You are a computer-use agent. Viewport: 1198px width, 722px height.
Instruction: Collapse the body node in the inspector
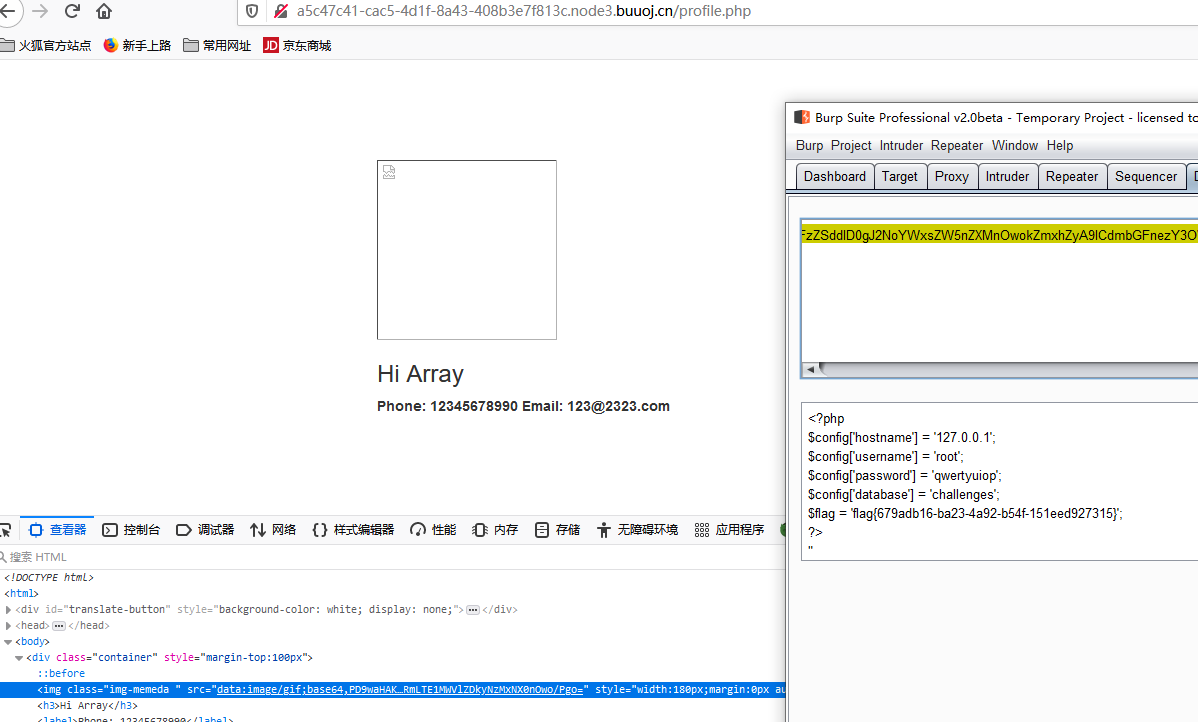point(8,642)
